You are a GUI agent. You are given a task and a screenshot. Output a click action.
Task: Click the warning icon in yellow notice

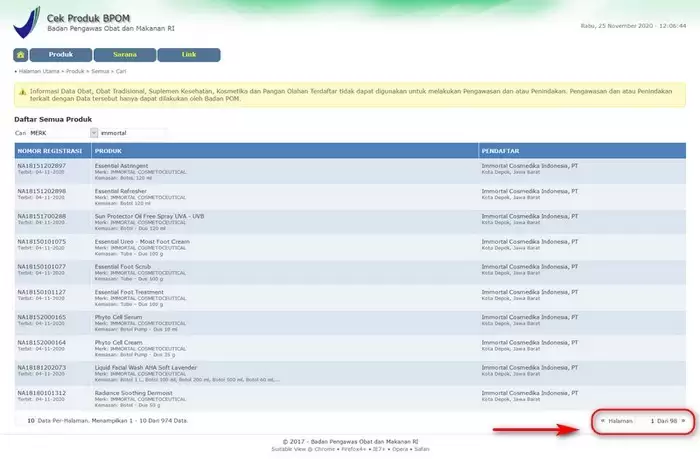(22, 92)
